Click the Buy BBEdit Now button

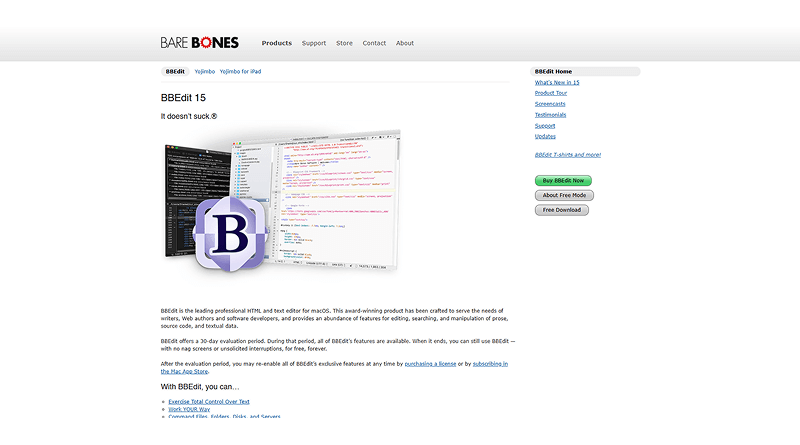pyautogui.click(x=563, y=181)
